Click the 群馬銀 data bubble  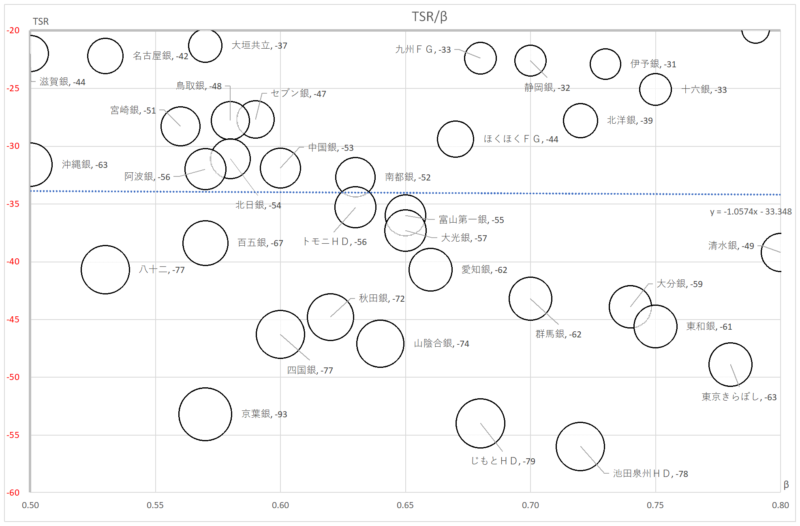pyautogui.click(x=531, y=299)
